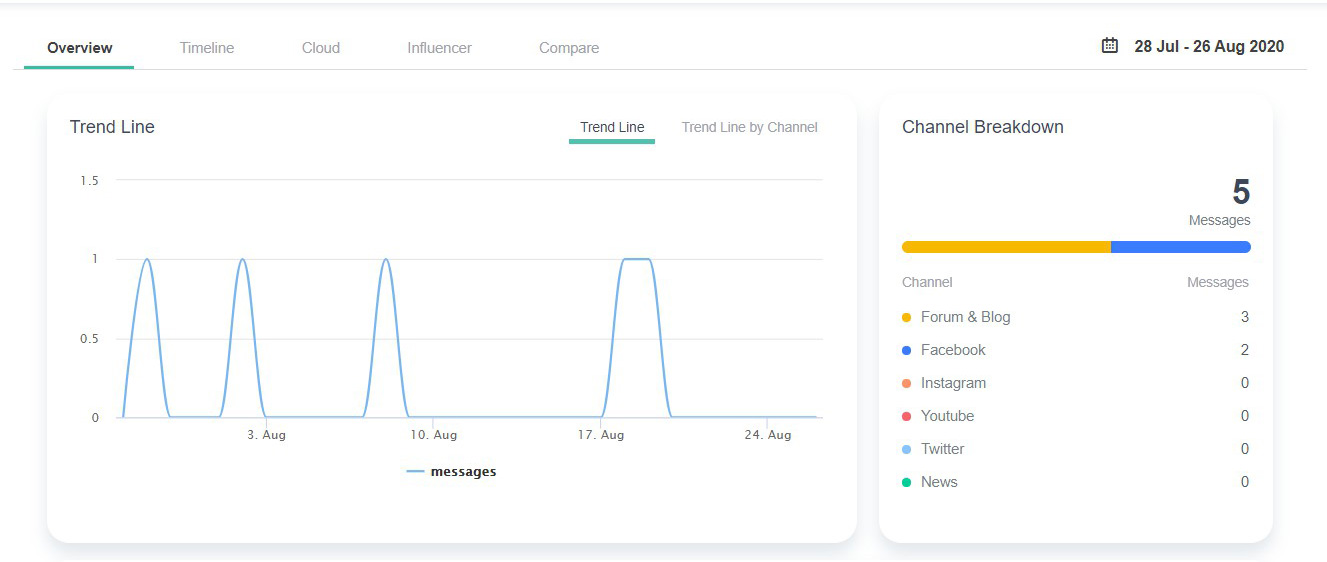Screen dimensions: 1327x562
Task: Switch to the Timeline tab
Action: tap(207, 48)
